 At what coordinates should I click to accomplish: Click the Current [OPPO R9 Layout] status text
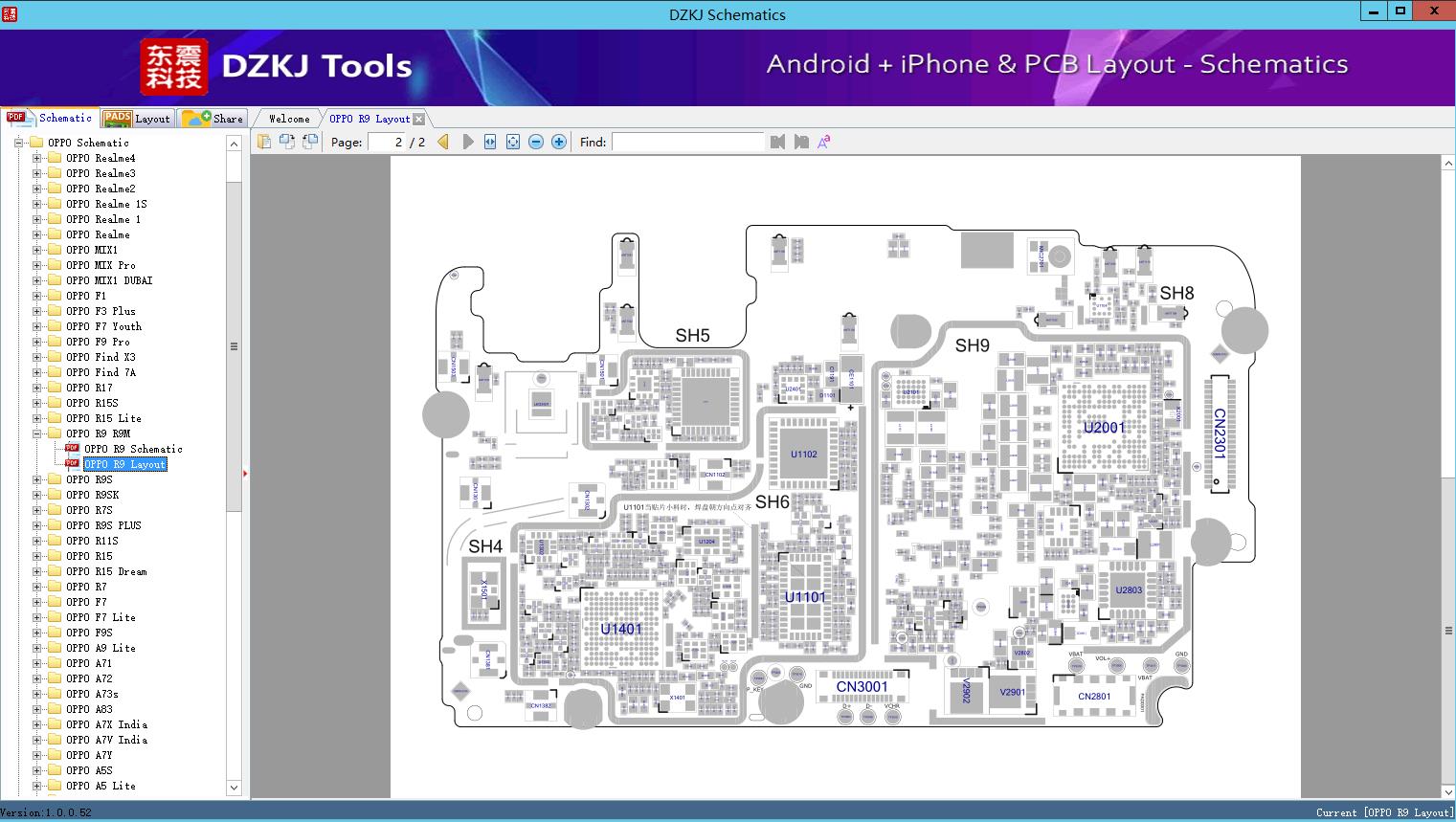(x=1384, y=812)
